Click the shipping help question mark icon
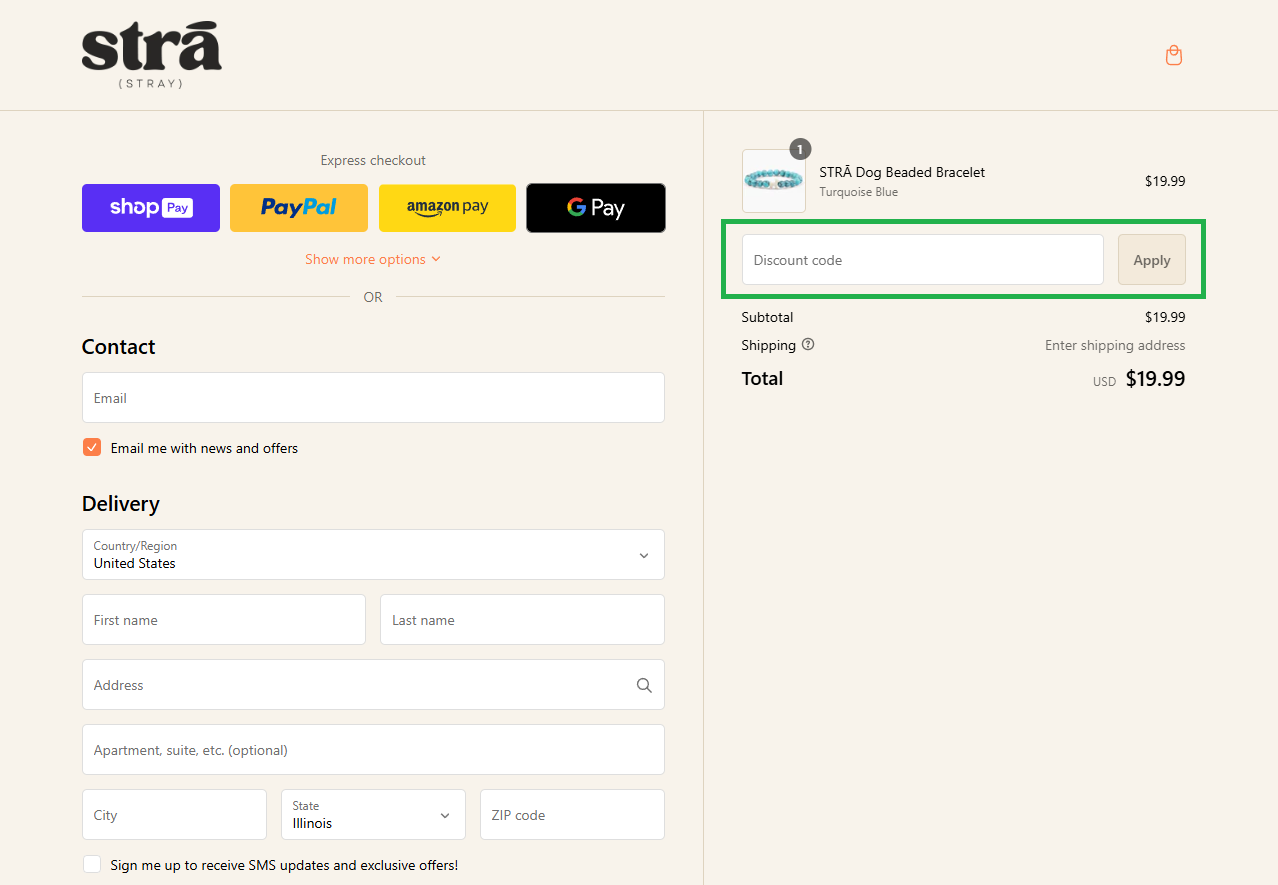 pyautogui.click(x=808, y=345)
